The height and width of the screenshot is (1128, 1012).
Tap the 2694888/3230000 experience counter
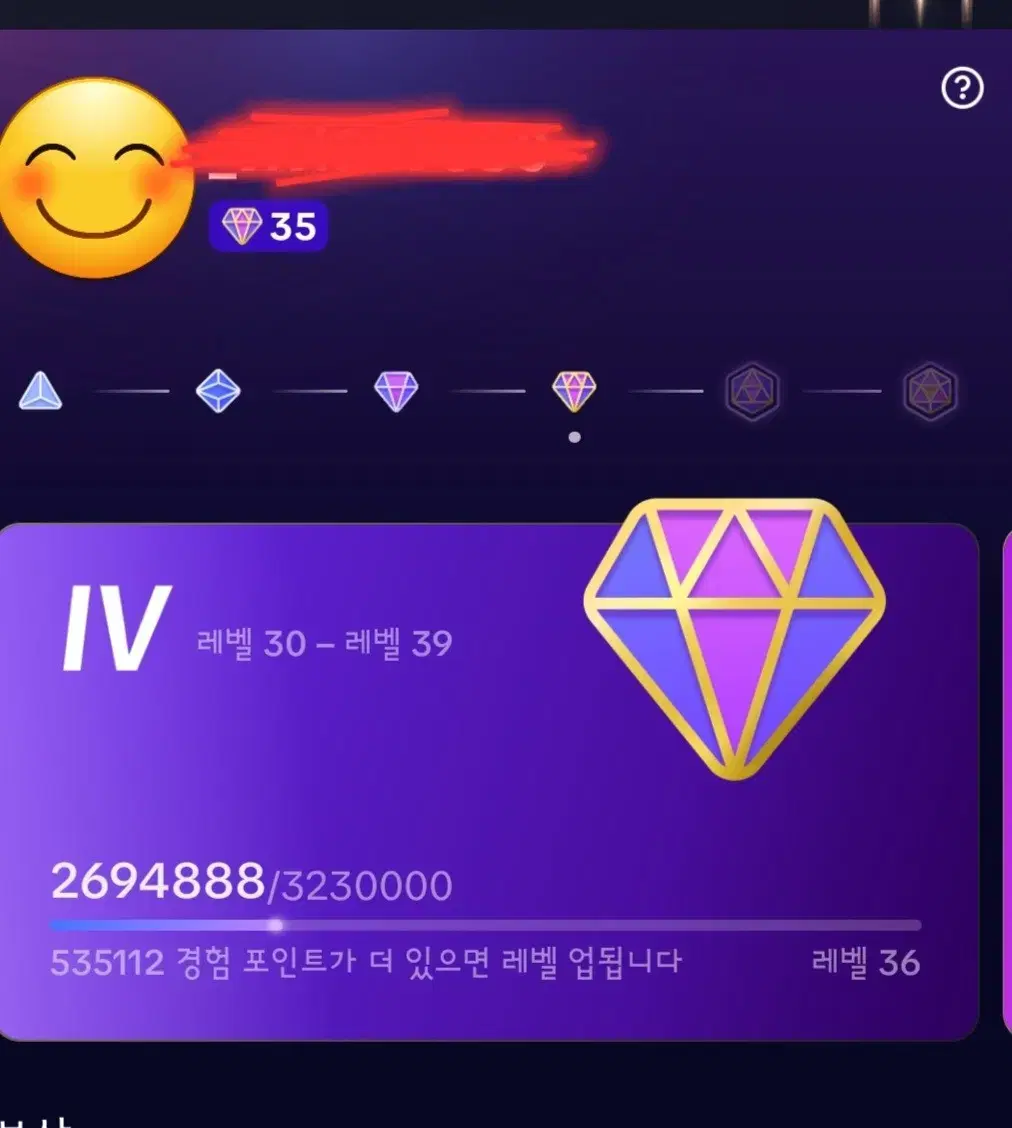pos(251,882)
